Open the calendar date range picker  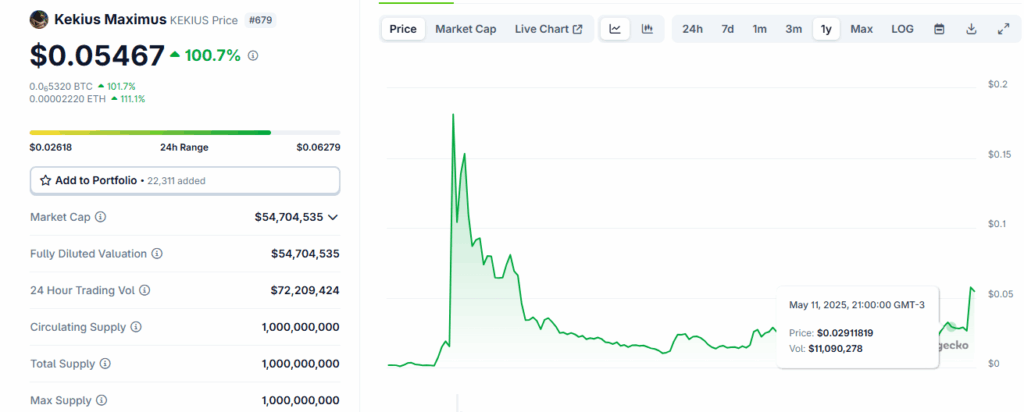939,29
